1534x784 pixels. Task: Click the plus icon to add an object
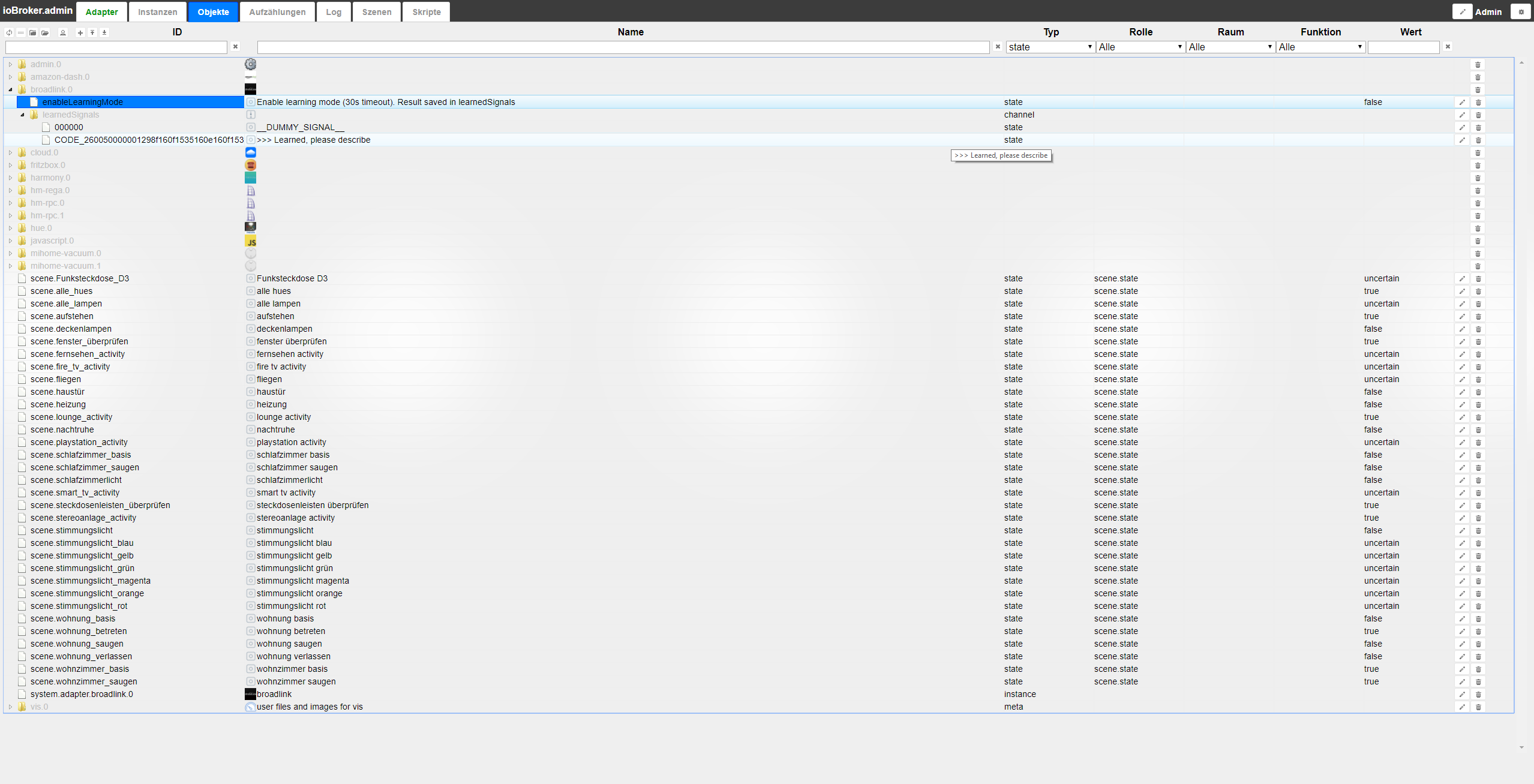(x=80, y=32)
